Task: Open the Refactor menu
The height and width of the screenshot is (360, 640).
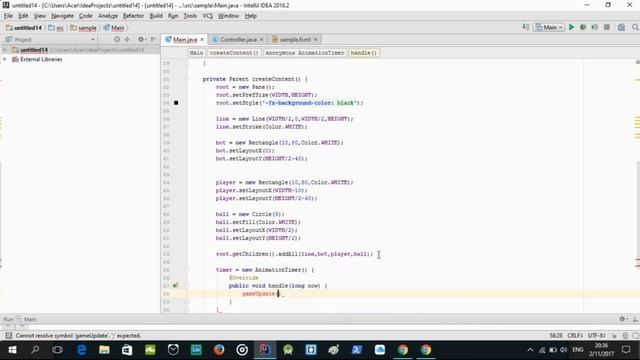Action: pyautogui.click(x=133, y=16)
